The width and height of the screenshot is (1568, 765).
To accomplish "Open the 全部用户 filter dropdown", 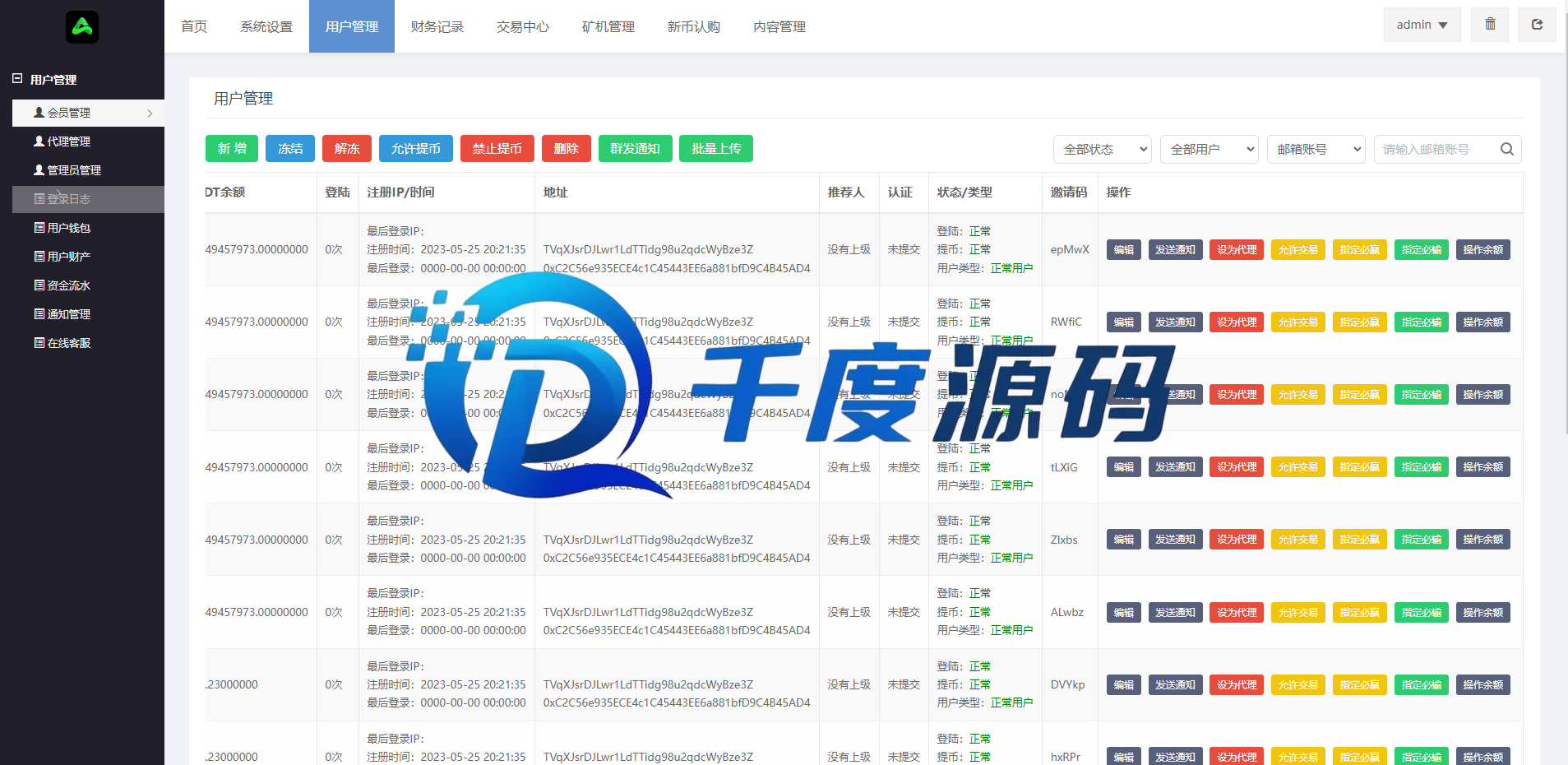I will (x=1210, y=149).
